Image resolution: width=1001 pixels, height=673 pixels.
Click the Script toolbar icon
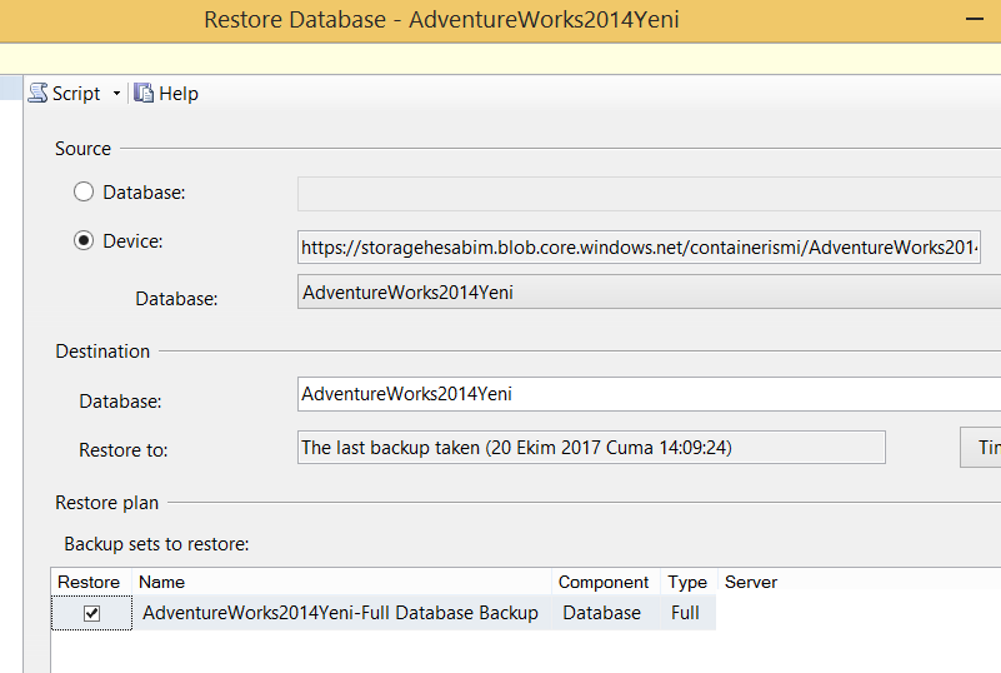coord(38,93)
